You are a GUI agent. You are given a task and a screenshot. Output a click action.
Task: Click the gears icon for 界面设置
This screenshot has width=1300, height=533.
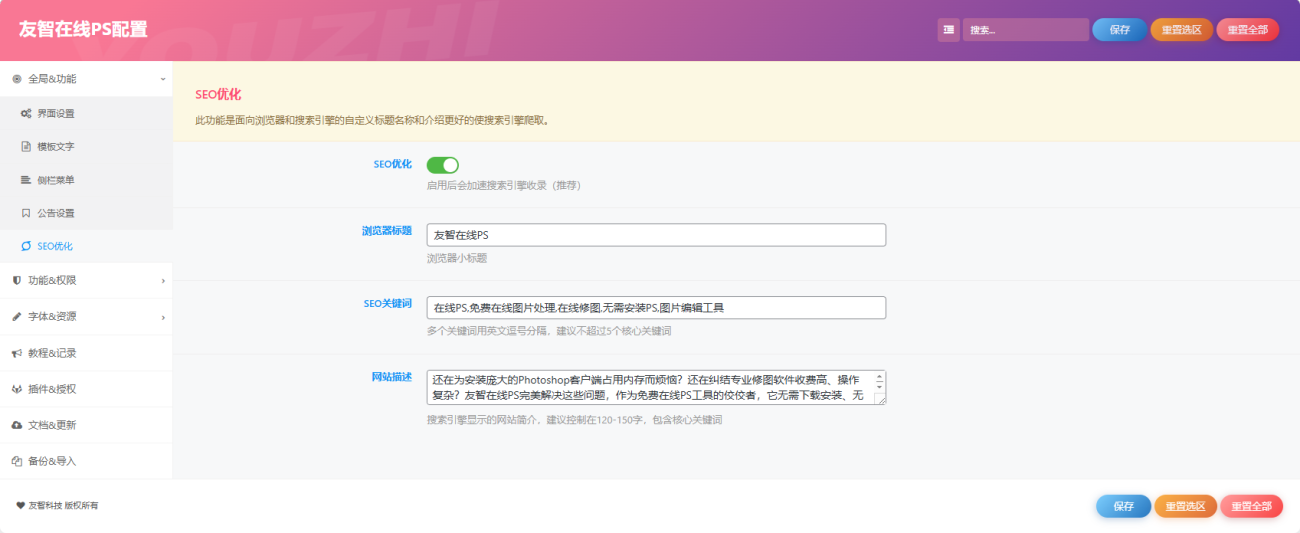26,114
